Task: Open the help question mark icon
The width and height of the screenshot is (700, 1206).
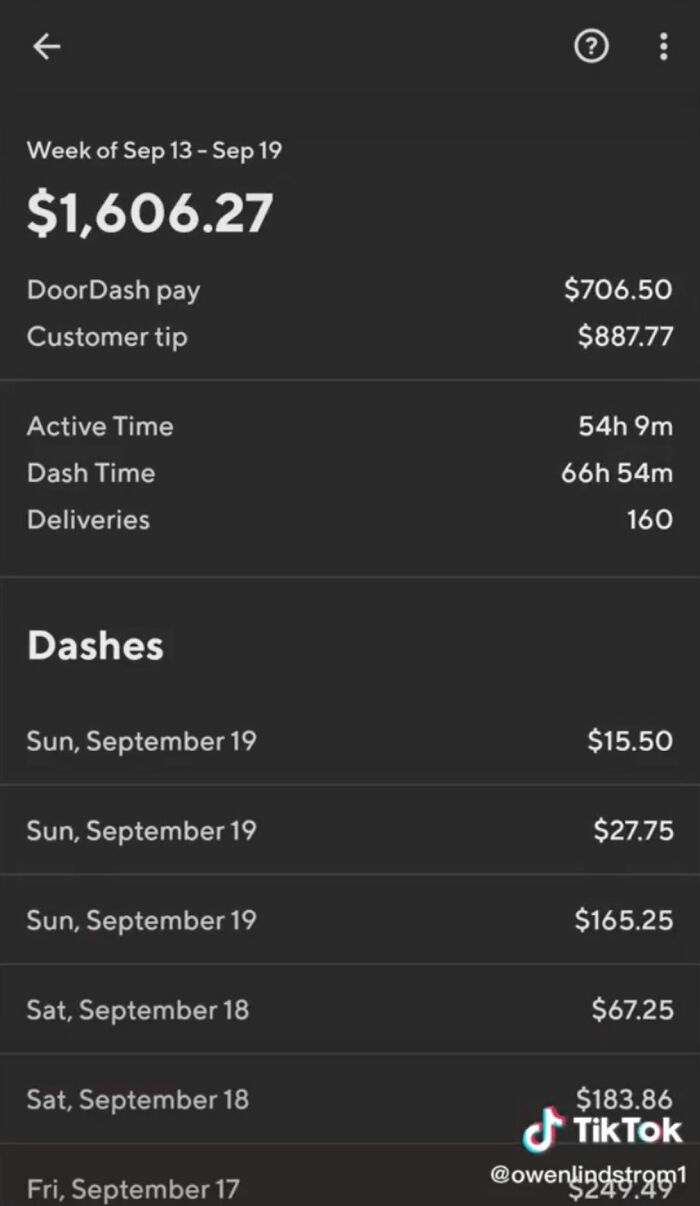Action: (x=591, y=46)
